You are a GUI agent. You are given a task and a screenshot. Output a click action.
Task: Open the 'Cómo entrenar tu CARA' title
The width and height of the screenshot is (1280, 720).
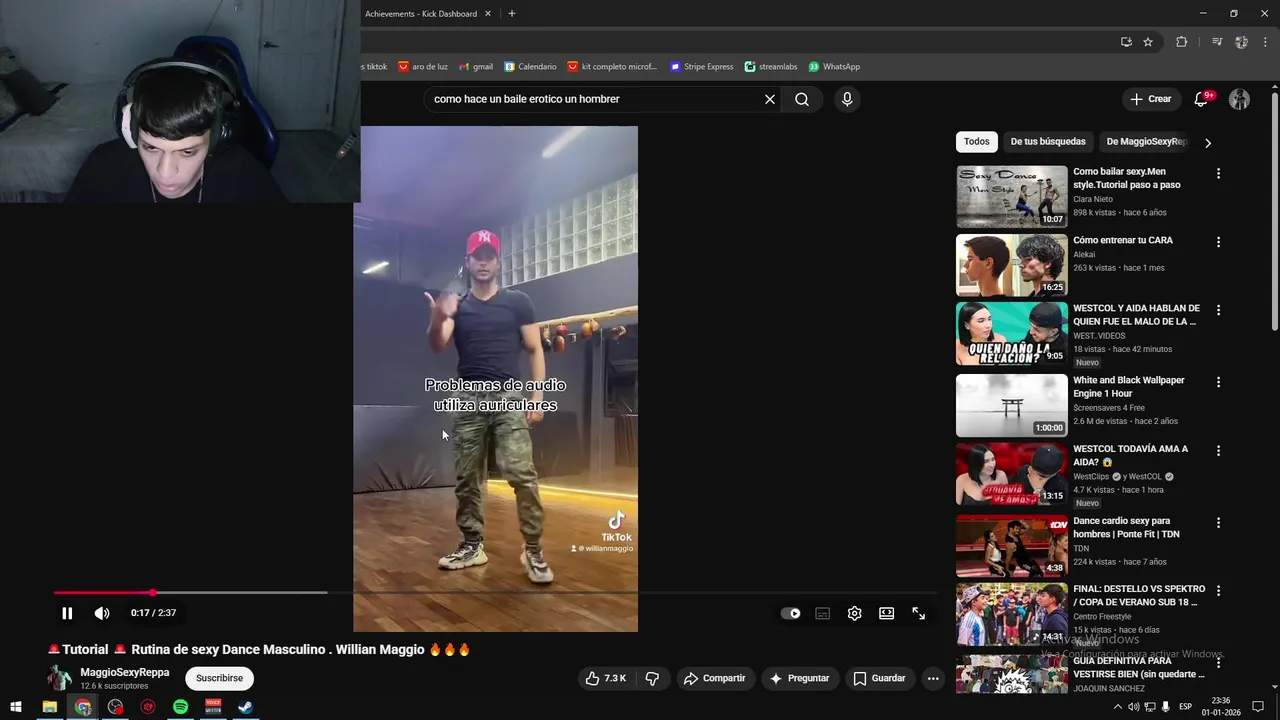click(1123, 240)
